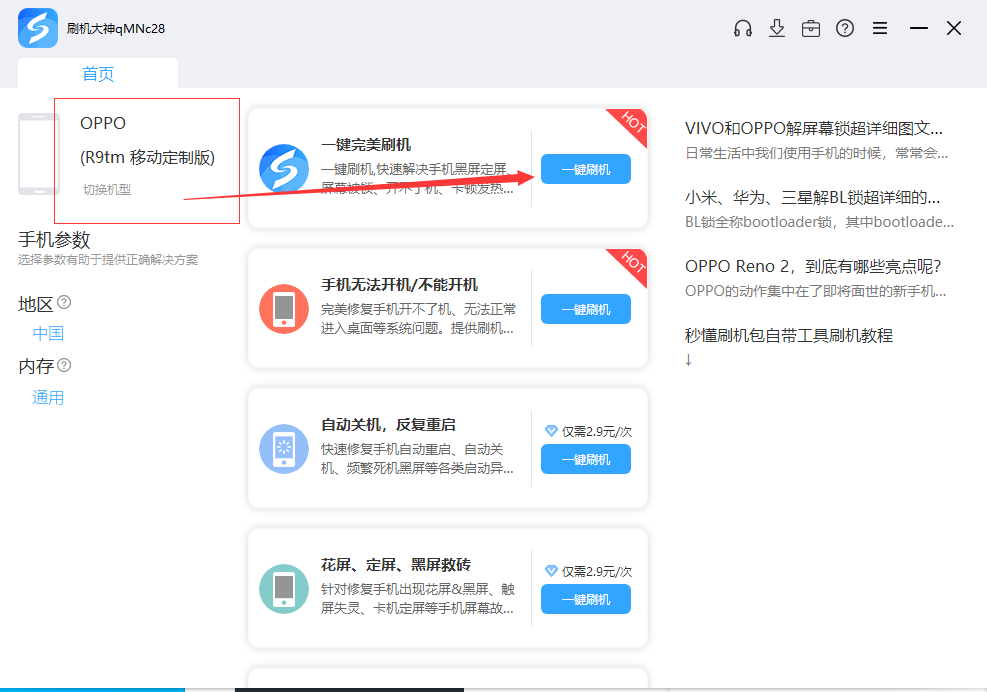This screenshot has height=692, width=987.
Task: Click the 内存 label
Action: coord(36,366)
